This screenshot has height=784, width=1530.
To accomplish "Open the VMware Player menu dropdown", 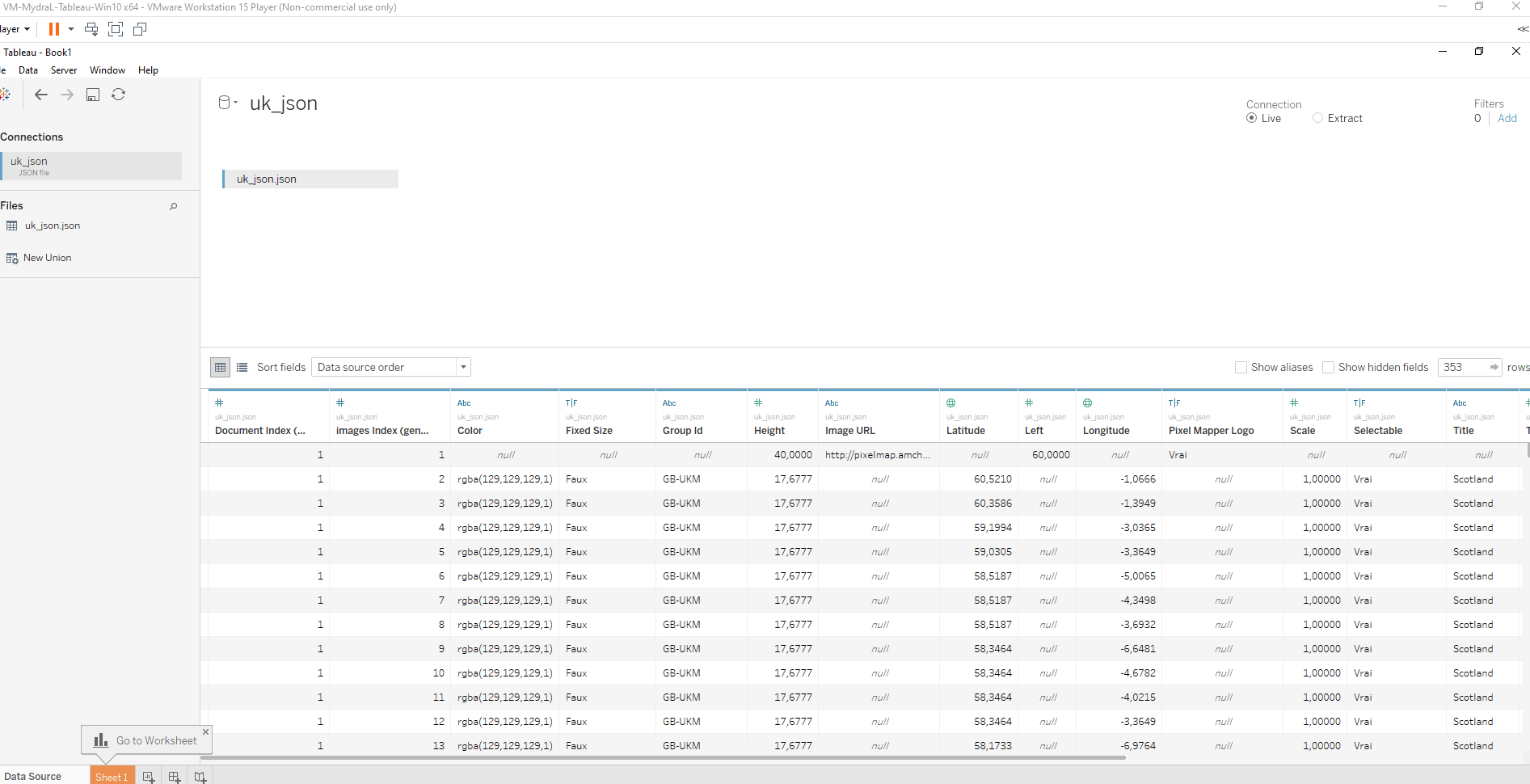I will [x=15, y=29].
